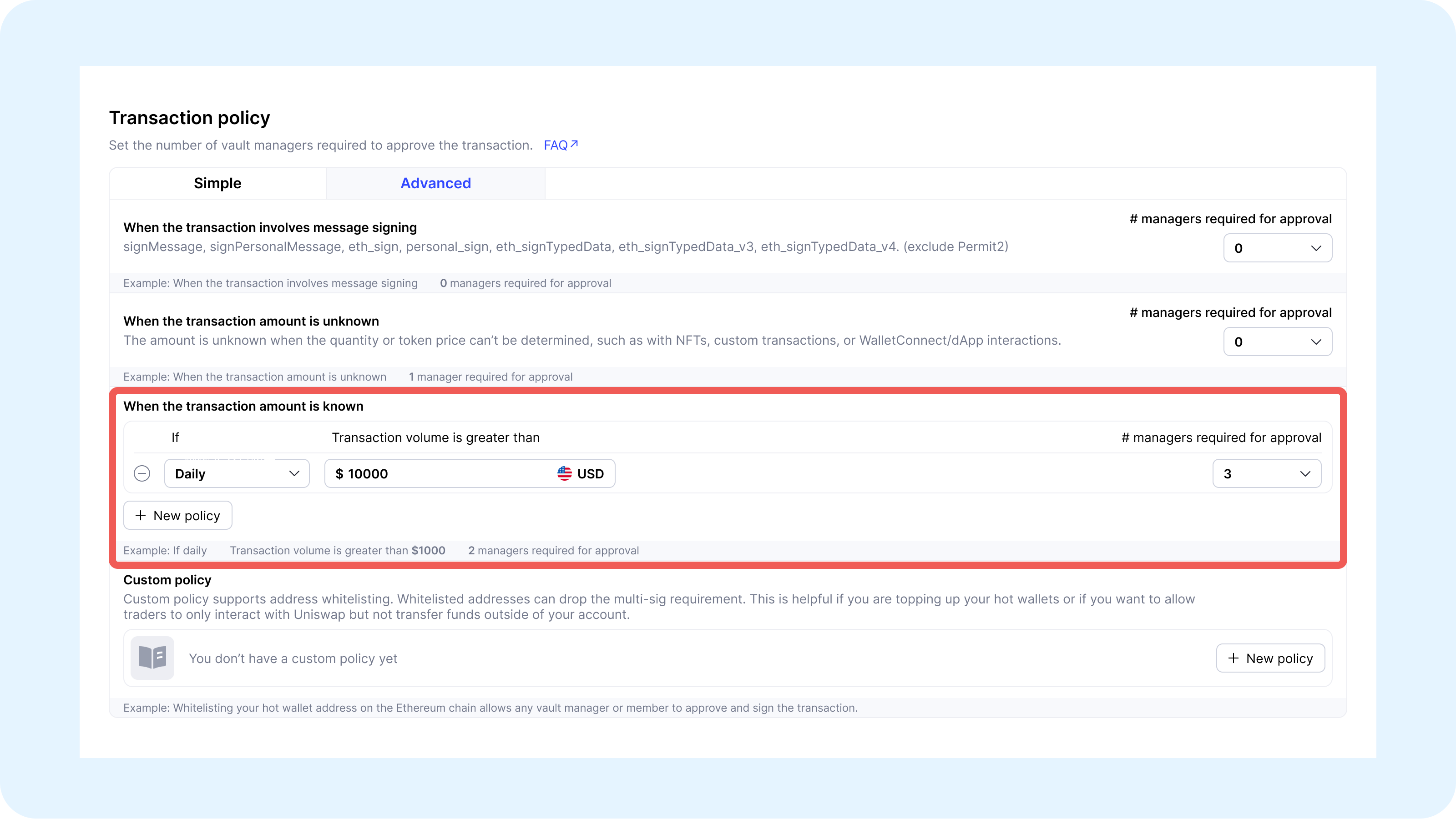Open the message signing managers dropdown
Viewport: 1456px width, 824px height.
(x=1277, y=248)
